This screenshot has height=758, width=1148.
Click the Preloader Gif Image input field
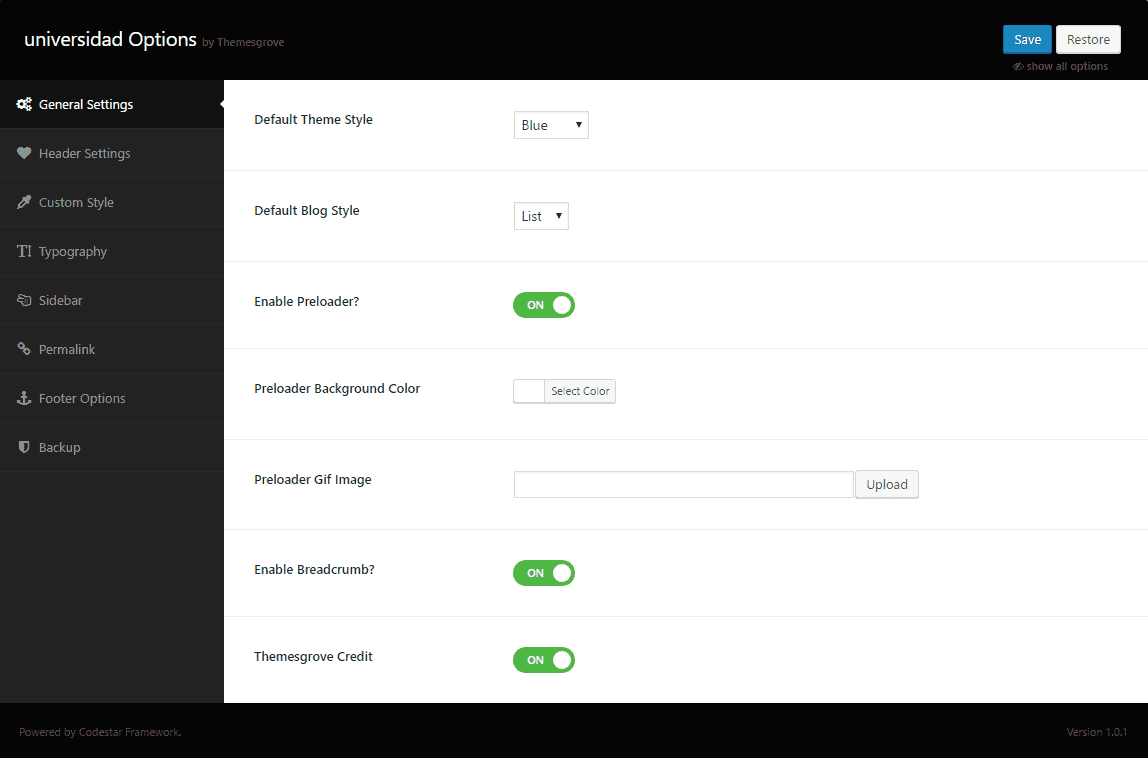point(683,484)
